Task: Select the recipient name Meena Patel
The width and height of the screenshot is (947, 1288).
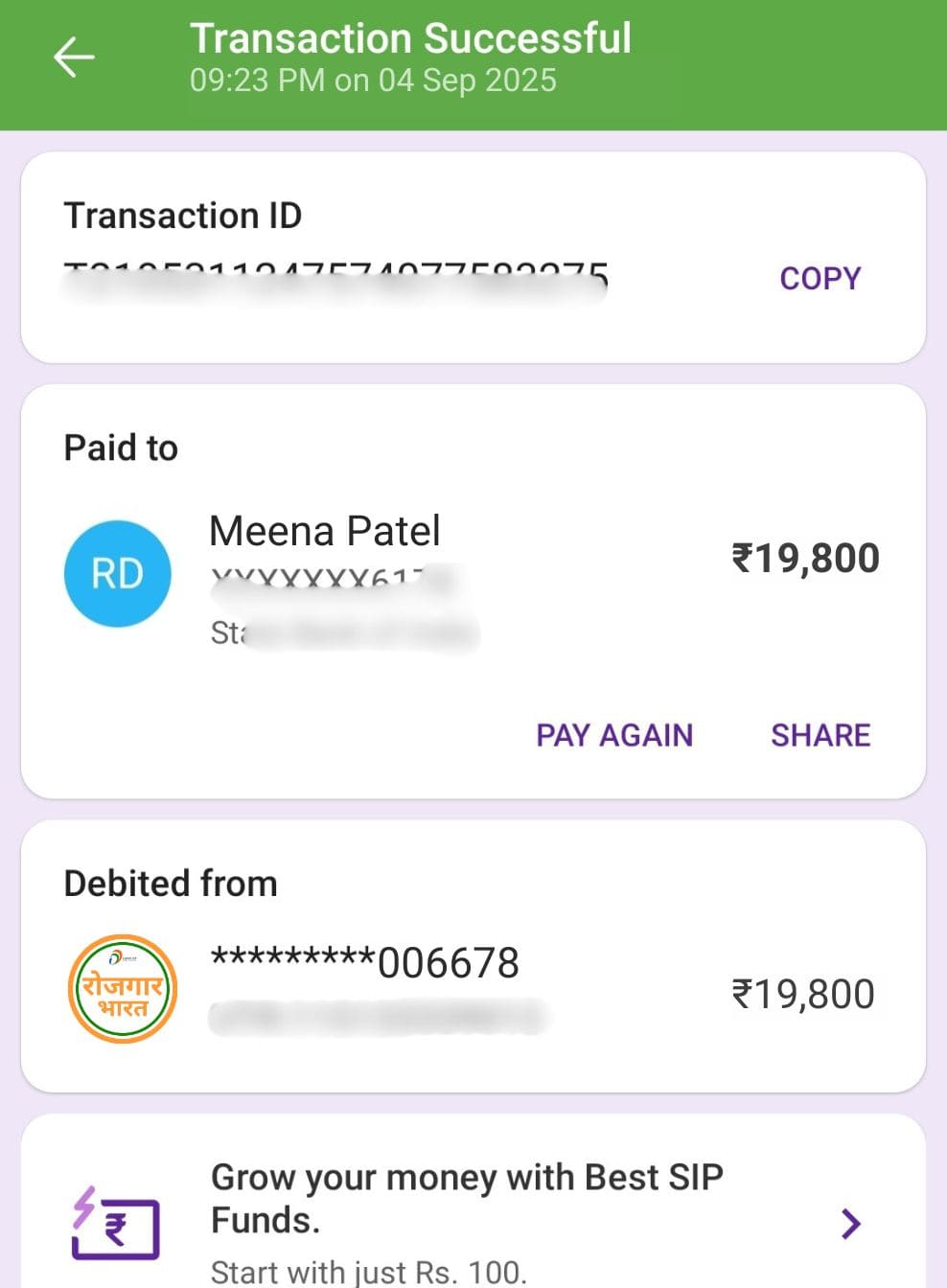Action: point(324,531)
